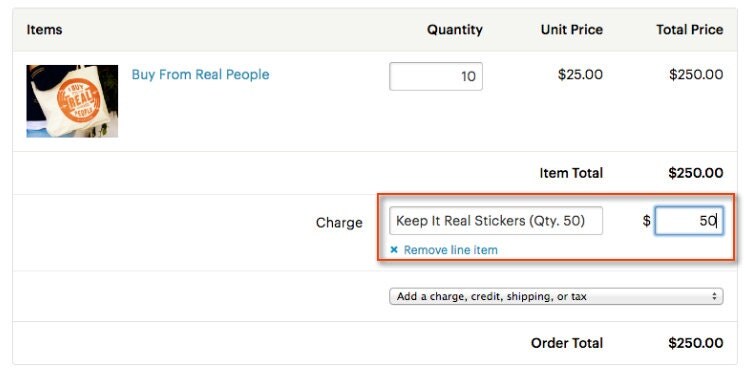Click the charge amount field showing 50
Image resolution: width=746 pixels, height=379 pixels.
(x=689, y=221)
